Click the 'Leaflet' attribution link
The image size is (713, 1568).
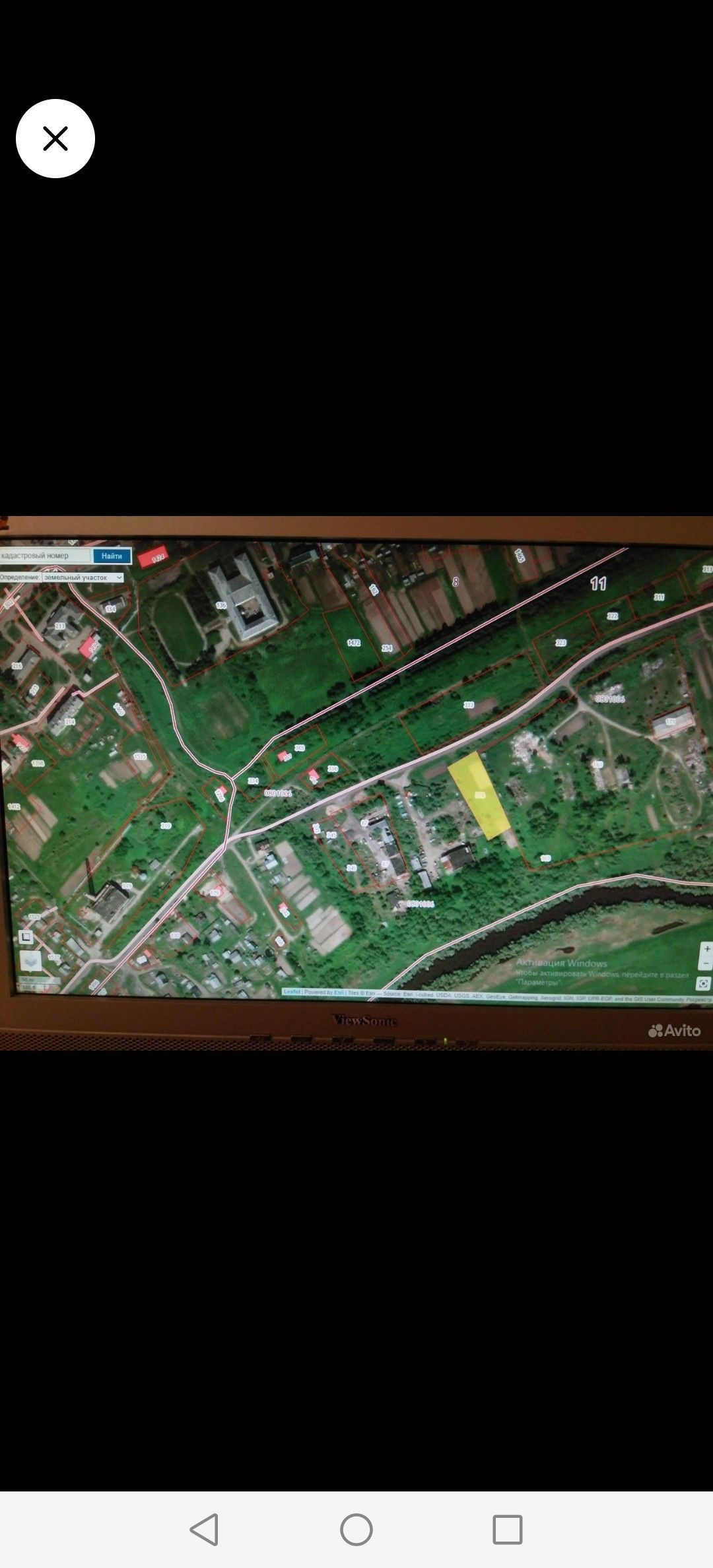coord(292,992)
